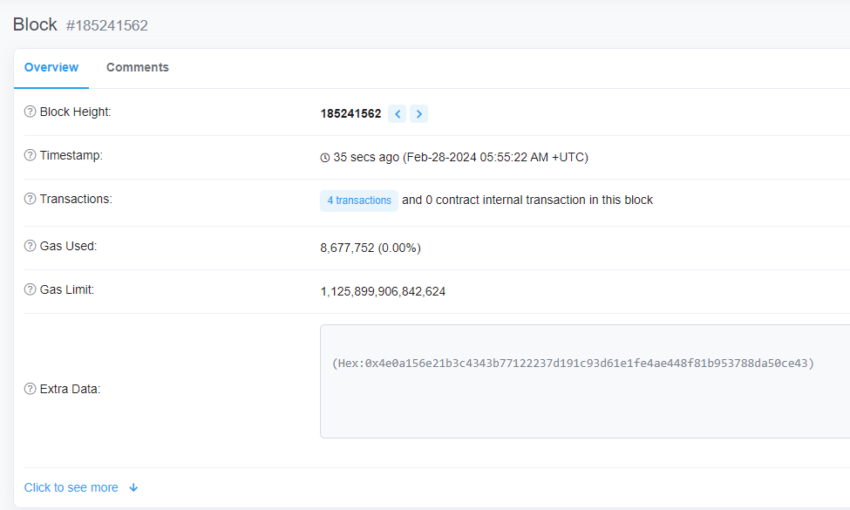This screenshot has height=510, width=850.
Task: Click the Block Height help icon
Action: point(30,112)
